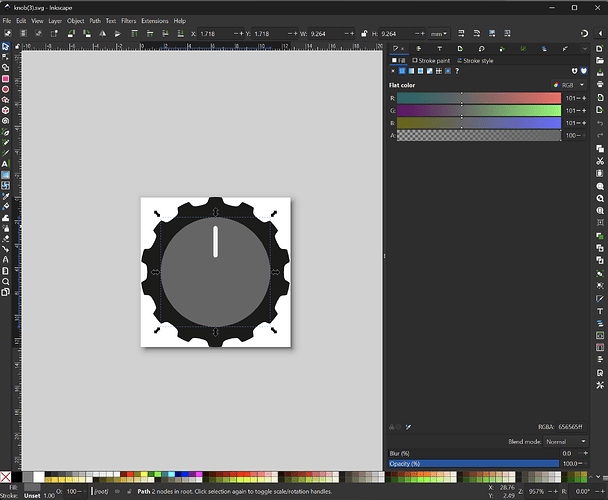
Task: Open the Path menu
Action: (x=95, y=21)
